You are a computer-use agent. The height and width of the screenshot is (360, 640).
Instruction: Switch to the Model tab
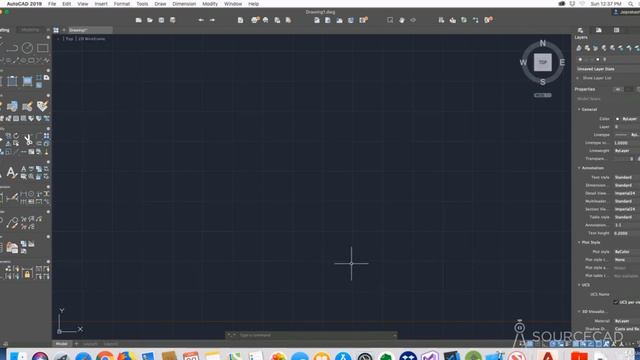pos(62,344)
